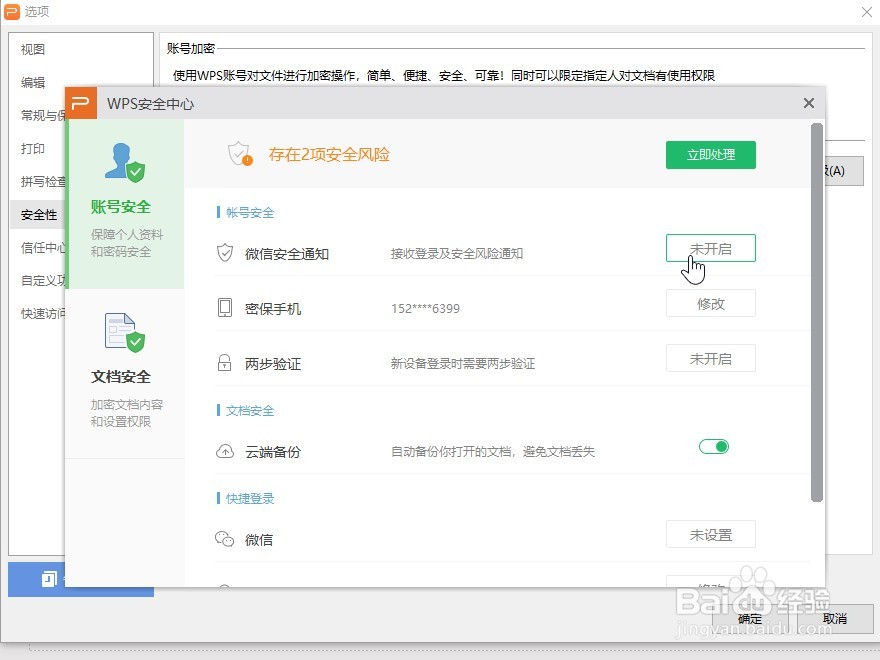880x660 pixels.
Task: Click the Security Center vertical scrollbar
Action: (817, 312)
